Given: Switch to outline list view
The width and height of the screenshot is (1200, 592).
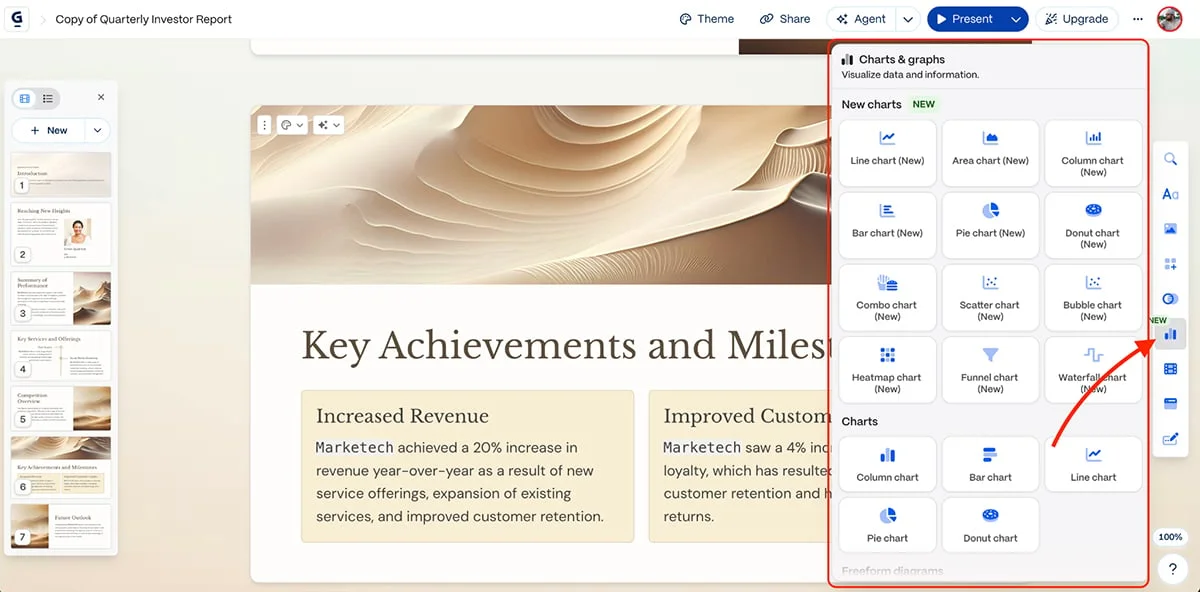Looking at the screenshot, I should [x=48, y=98].
